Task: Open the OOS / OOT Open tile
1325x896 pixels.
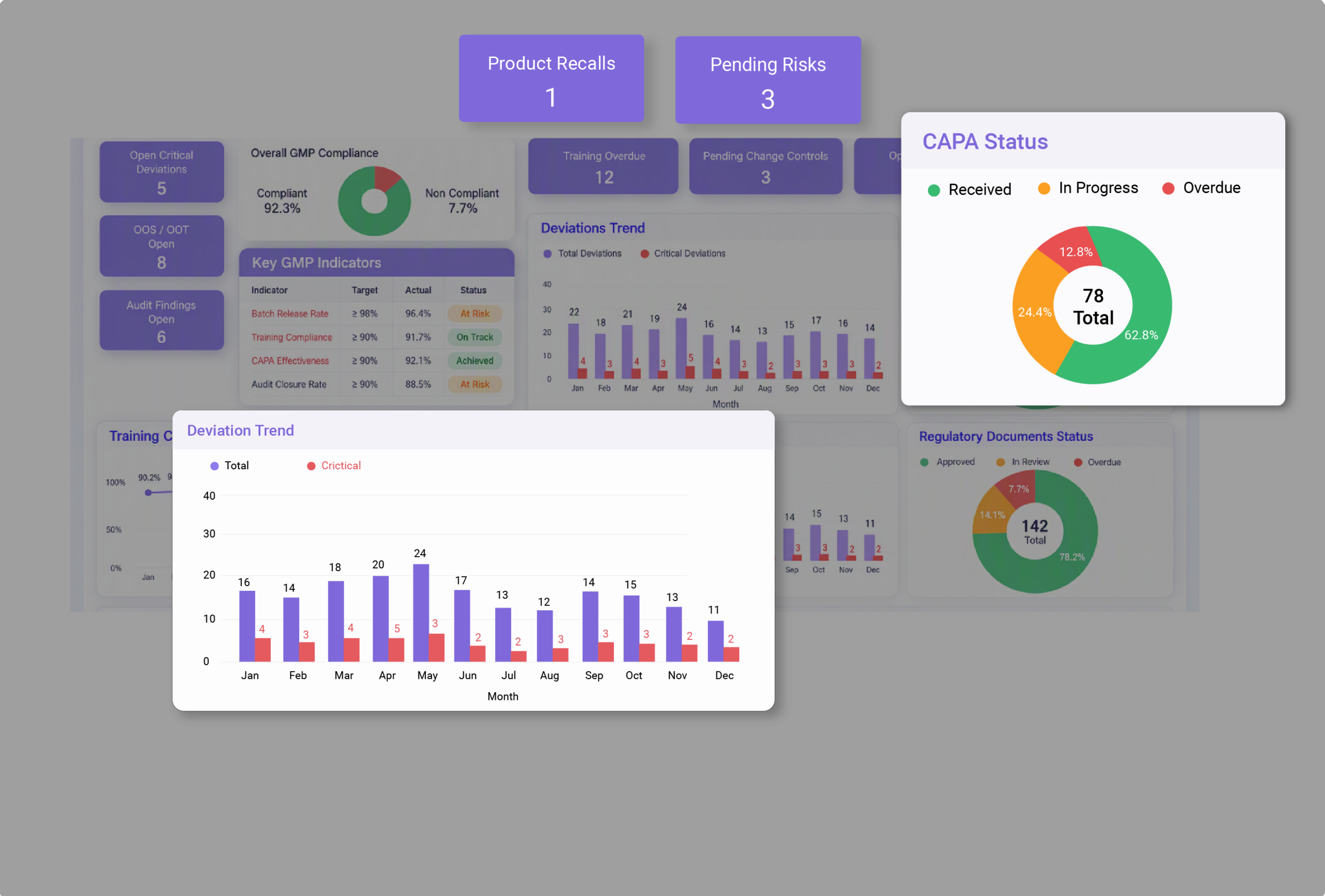Action: [x=161, y=246]
